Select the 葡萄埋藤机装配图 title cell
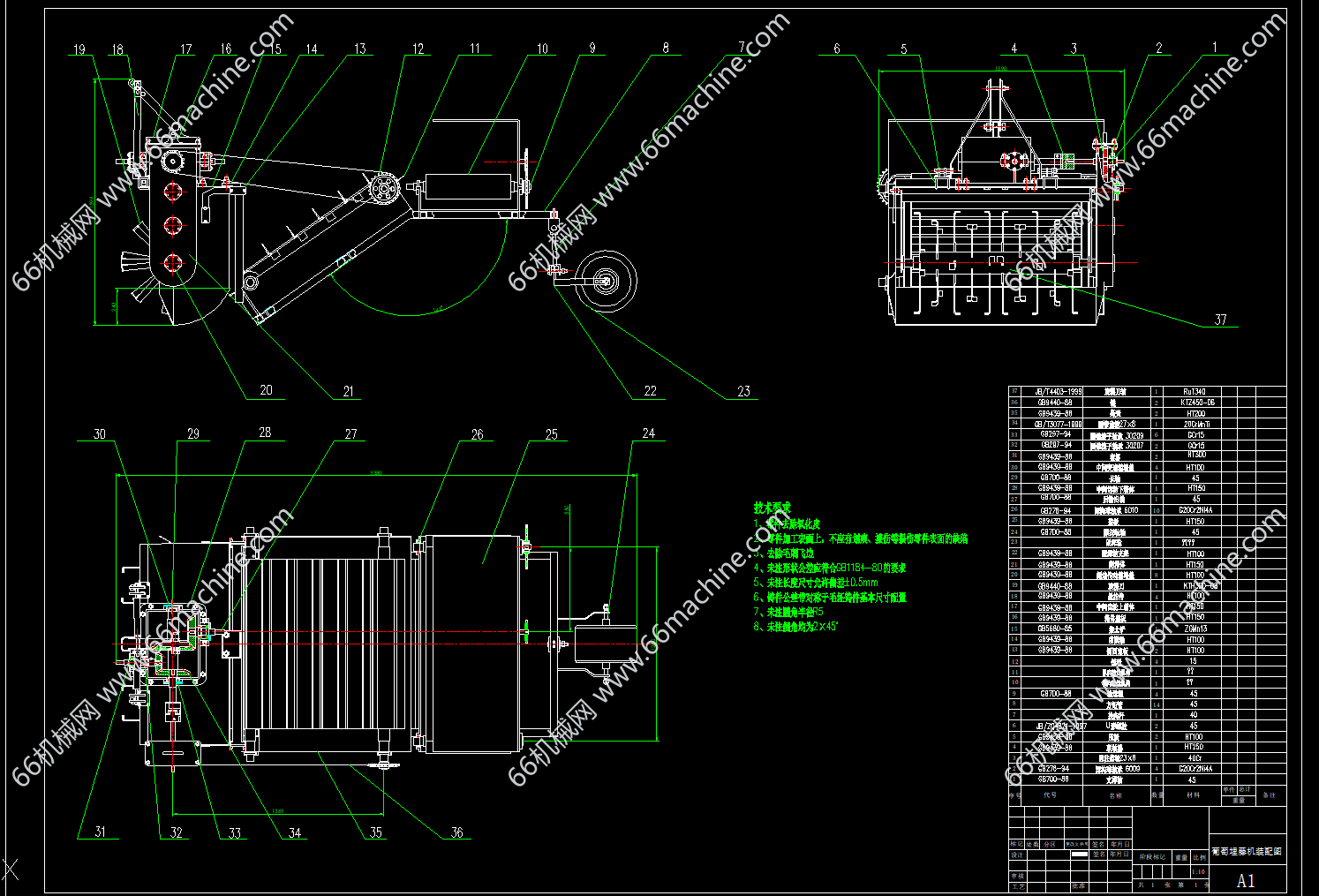 pos(1247,852)
